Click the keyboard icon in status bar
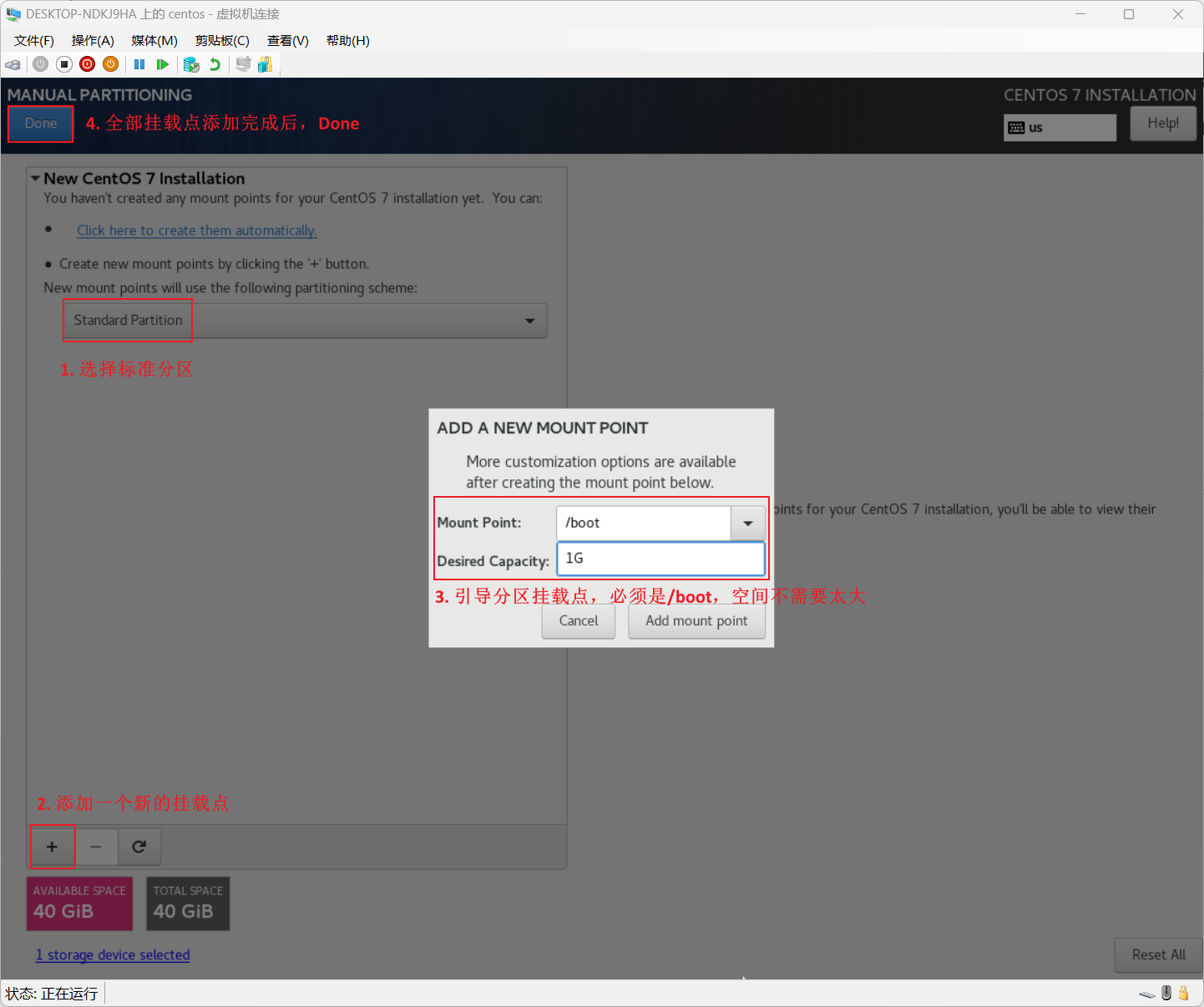 [1147, 994]
